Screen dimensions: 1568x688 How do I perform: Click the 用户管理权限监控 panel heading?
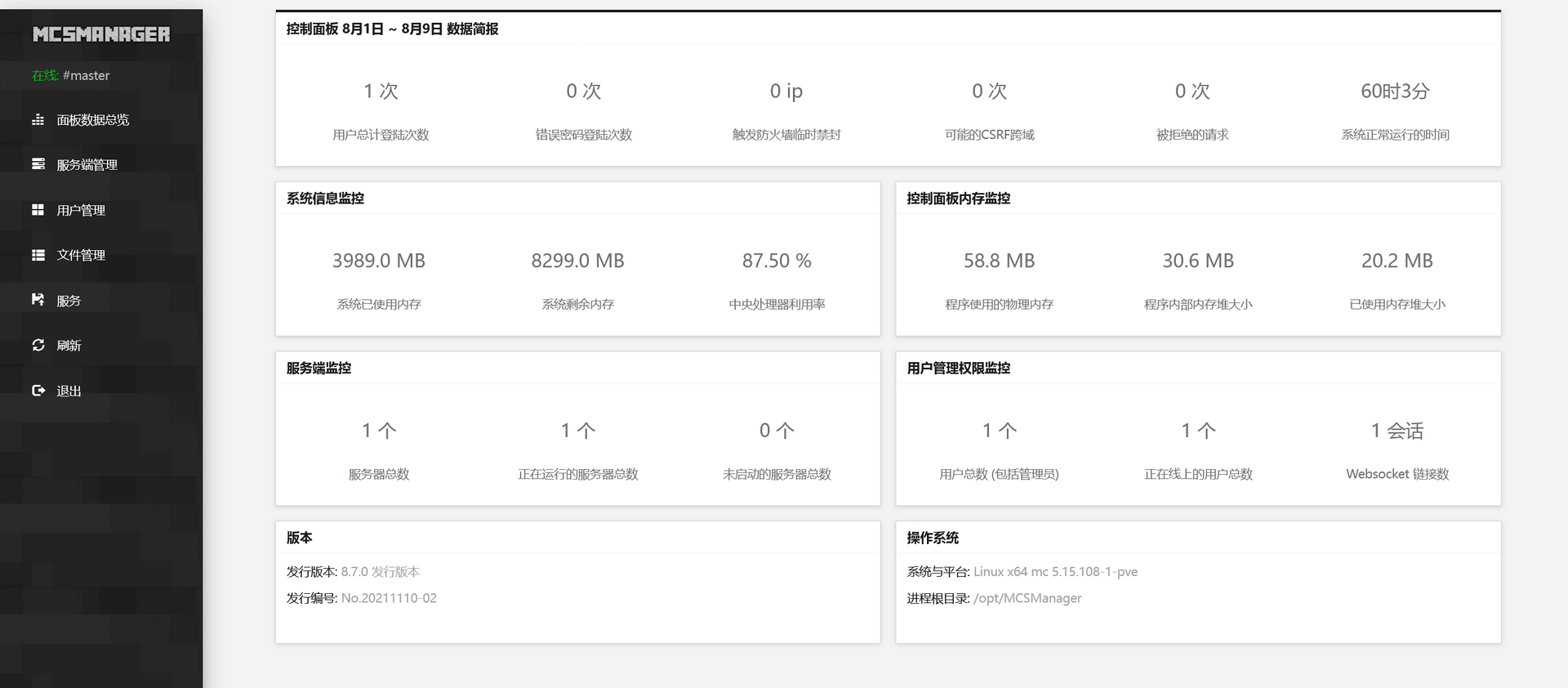click(959, 369)
